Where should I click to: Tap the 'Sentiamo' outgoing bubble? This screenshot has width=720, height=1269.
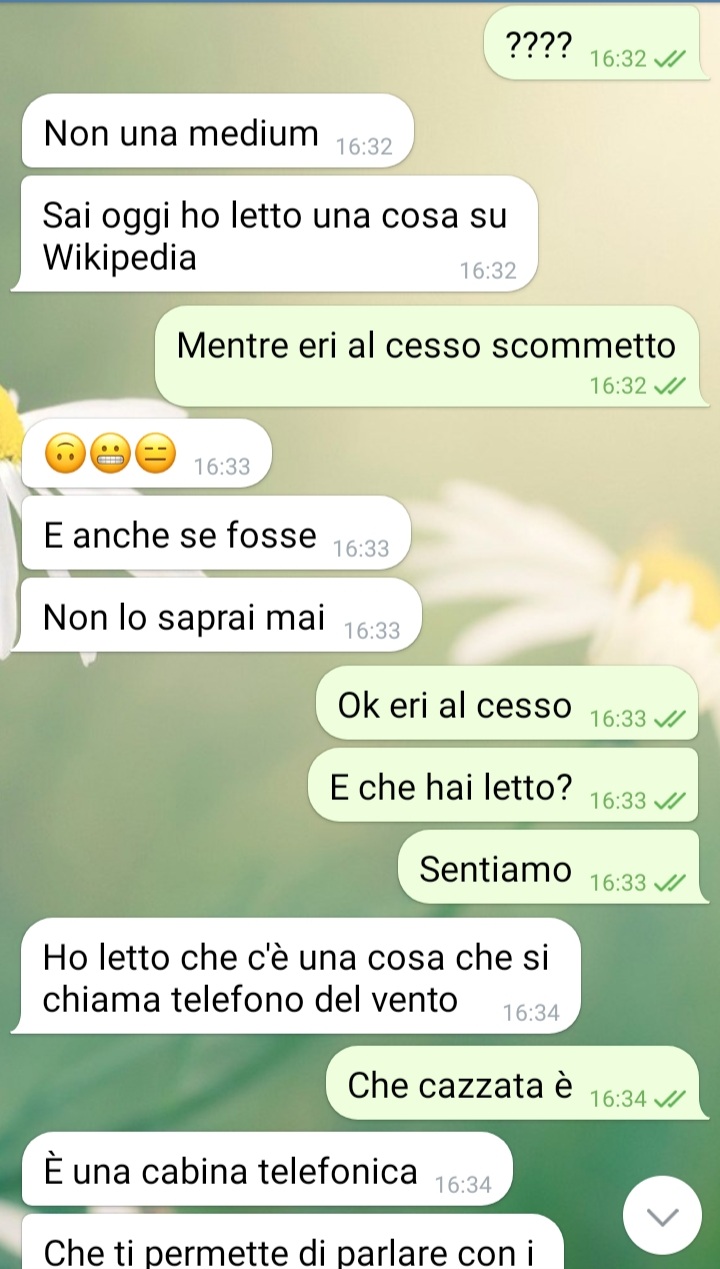tap(548, 867)
